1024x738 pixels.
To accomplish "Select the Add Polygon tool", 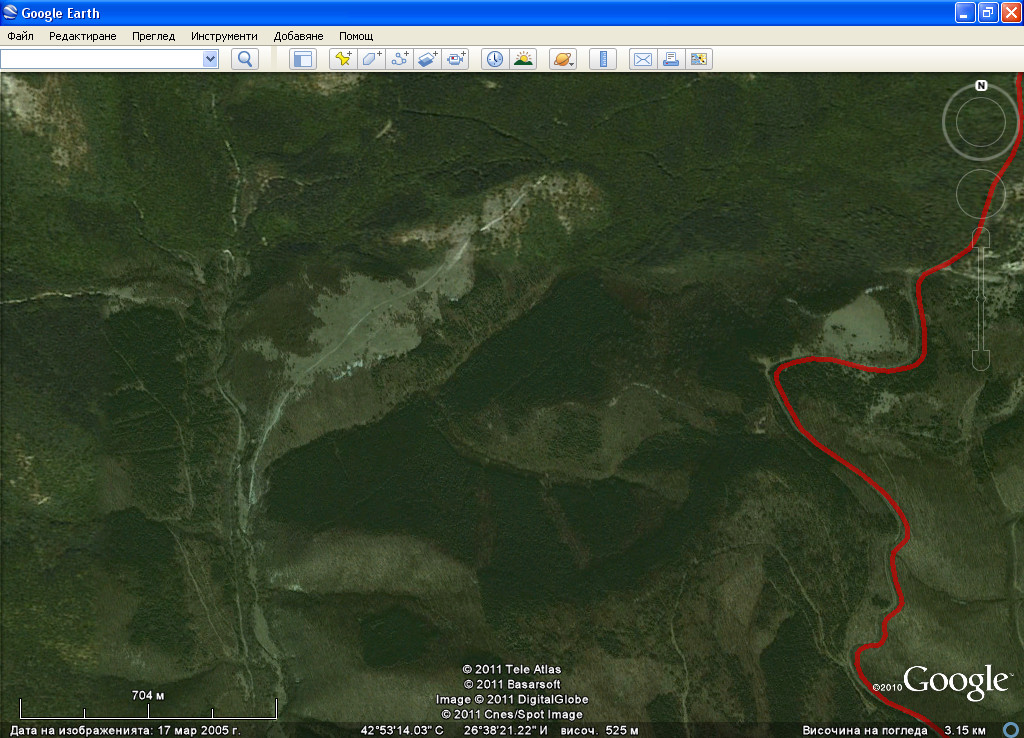I will pyautogui.click(x=372, y=59).
